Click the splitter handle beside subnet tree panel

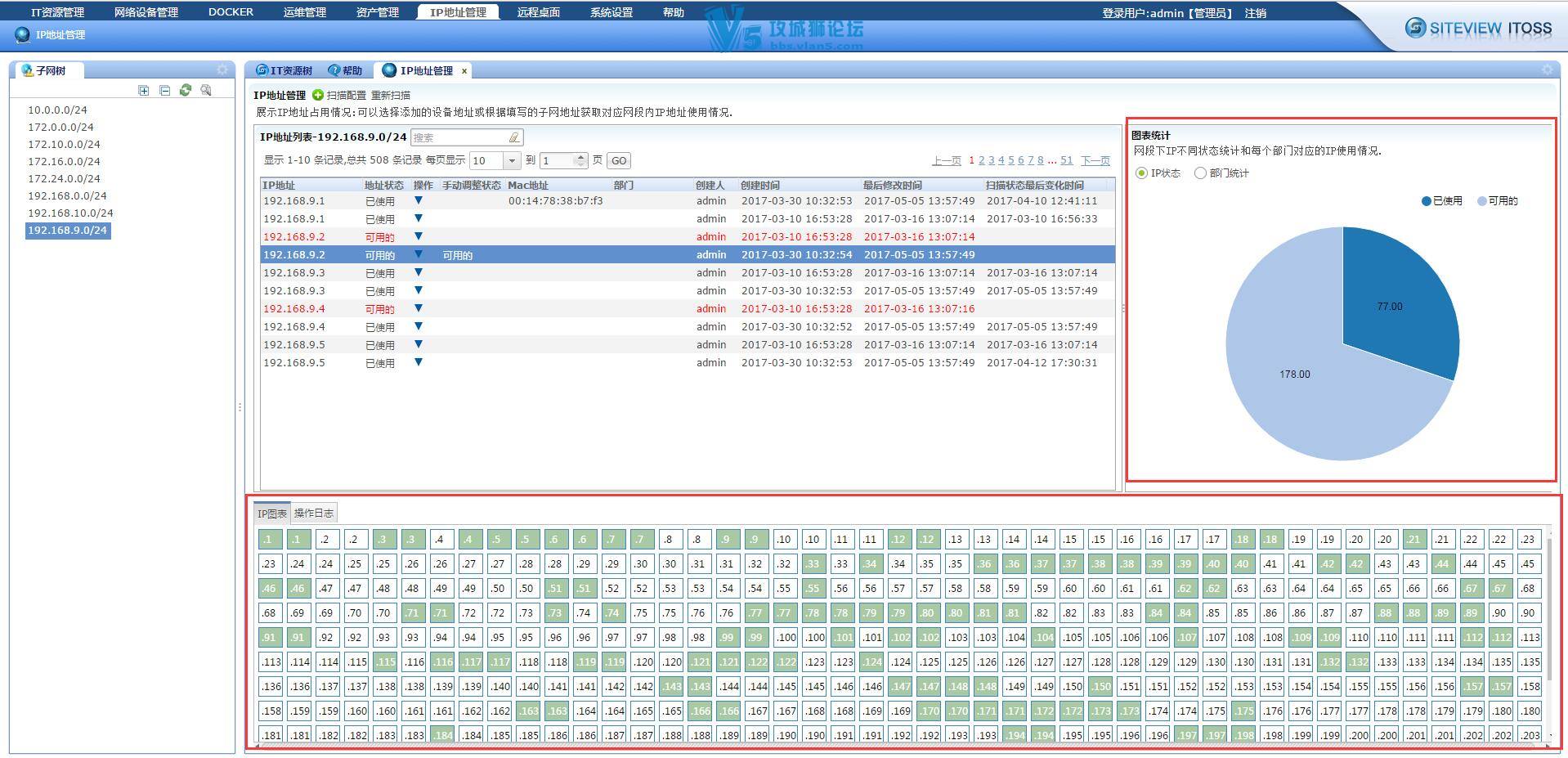point(240,406)
